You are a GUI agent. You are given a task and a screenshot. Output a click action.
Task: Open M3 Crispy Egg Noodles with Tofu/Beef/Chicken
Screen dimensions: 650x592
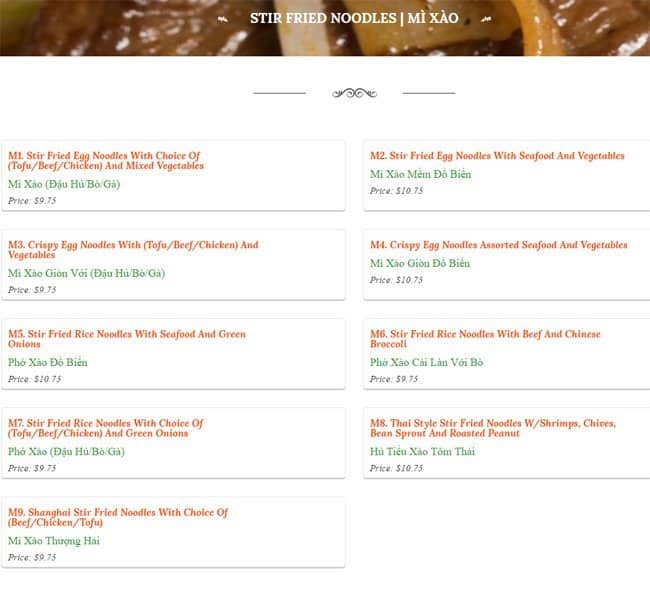[x=133, y=250]
